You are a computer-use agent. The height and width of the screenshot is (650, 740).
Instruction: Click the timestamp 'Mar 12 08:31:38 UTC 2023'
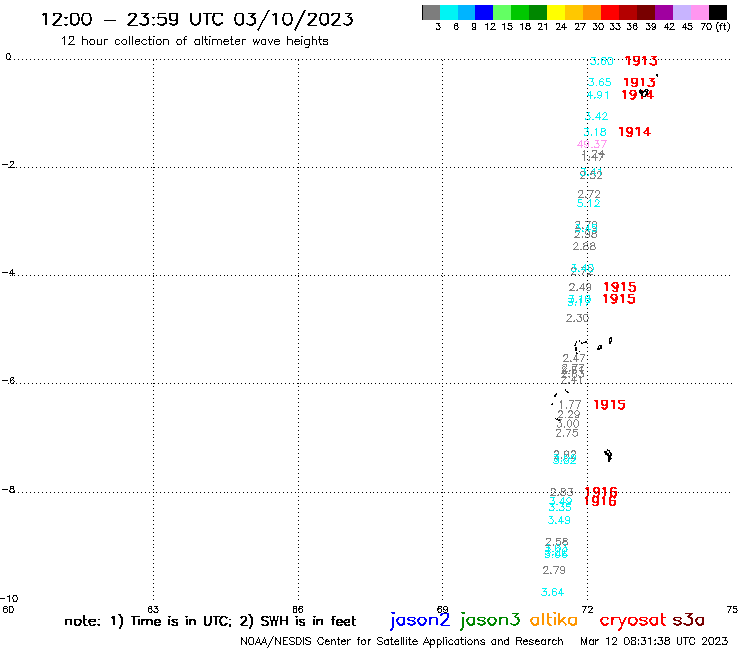654,641
